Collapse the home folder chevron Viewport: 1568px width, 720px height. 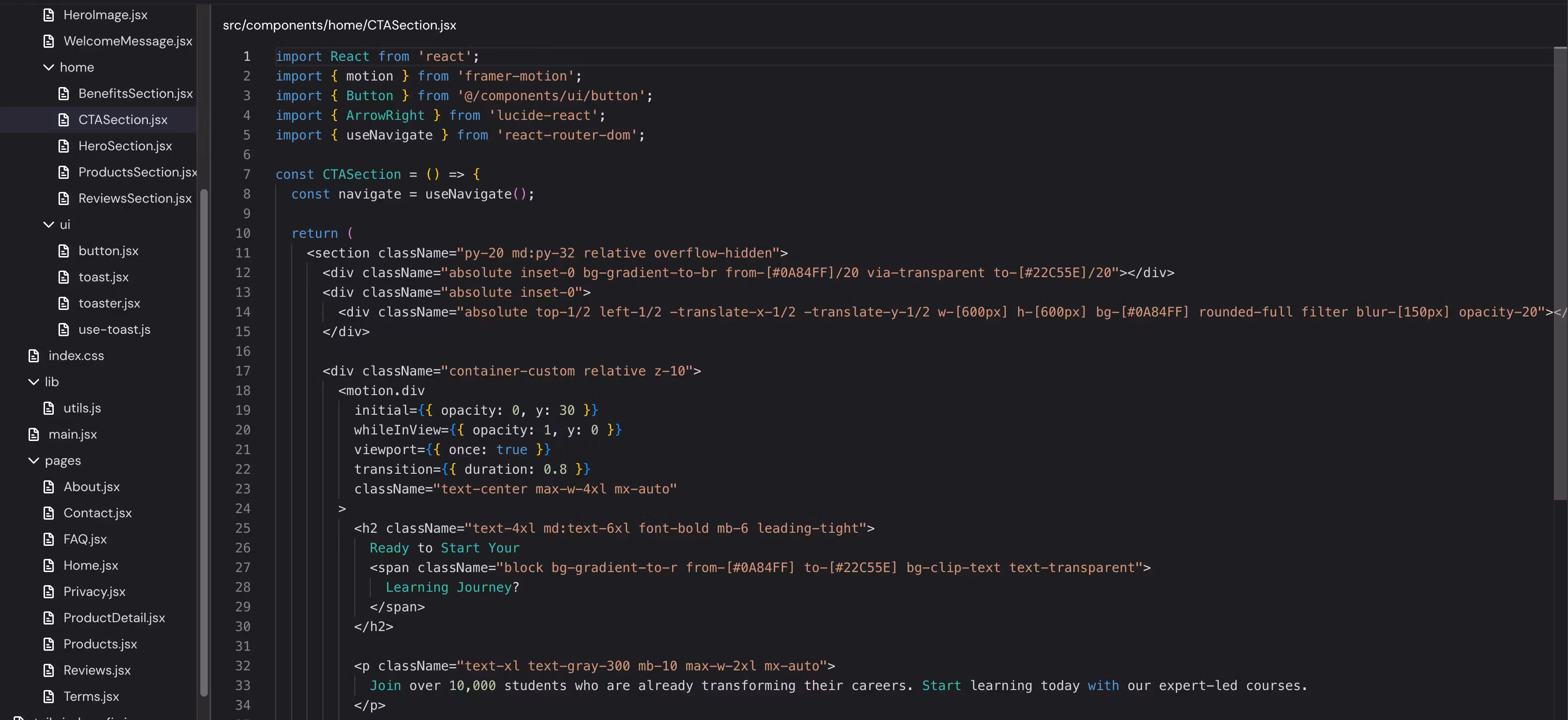click(49, 67)
